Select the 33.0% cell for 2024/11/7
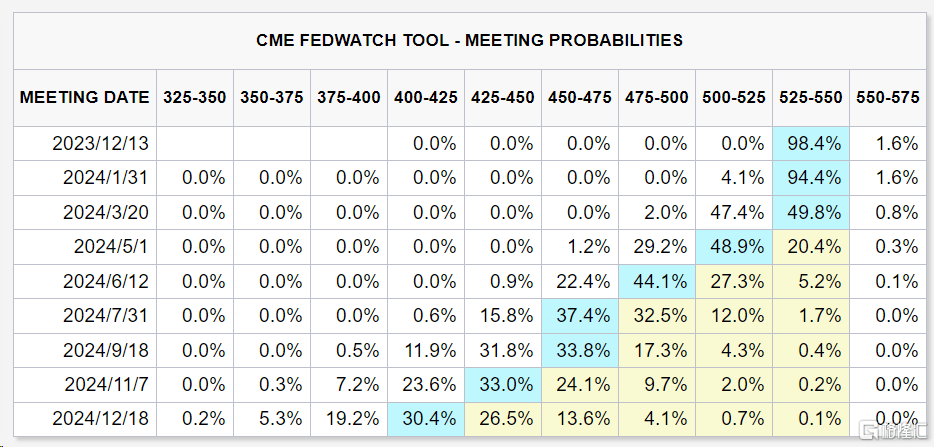 [503, 385]
